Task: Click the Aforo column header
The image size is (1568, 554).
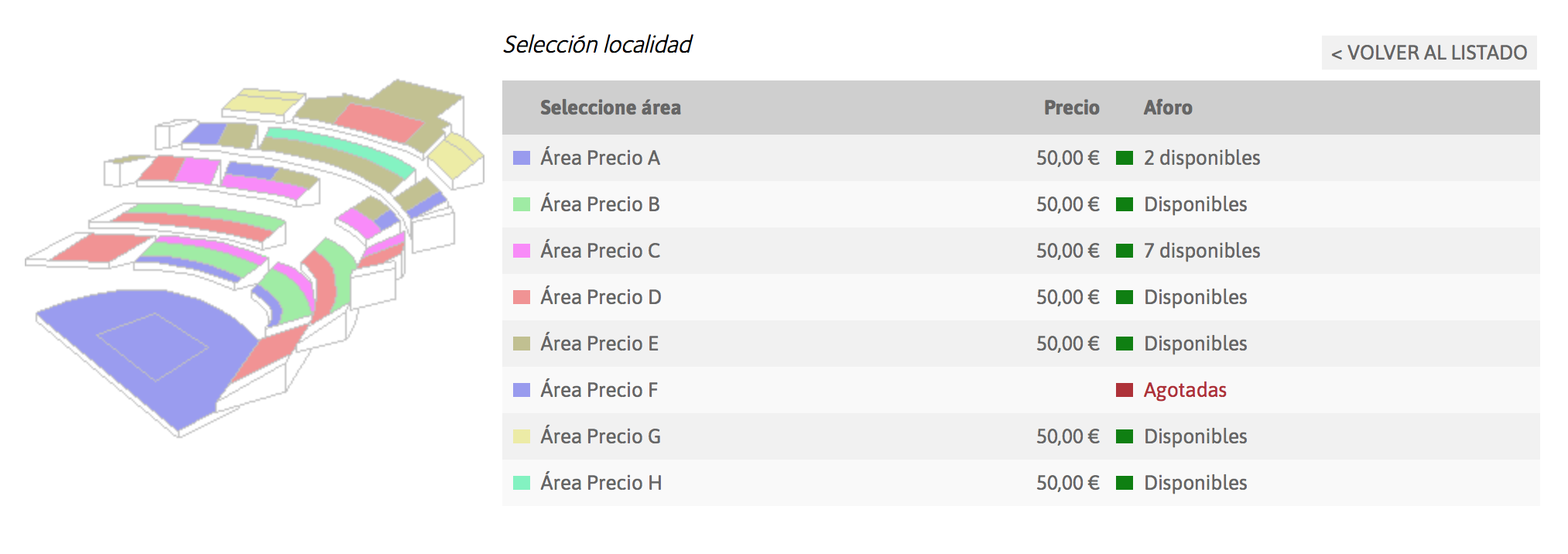Action: coord(1168,108)
